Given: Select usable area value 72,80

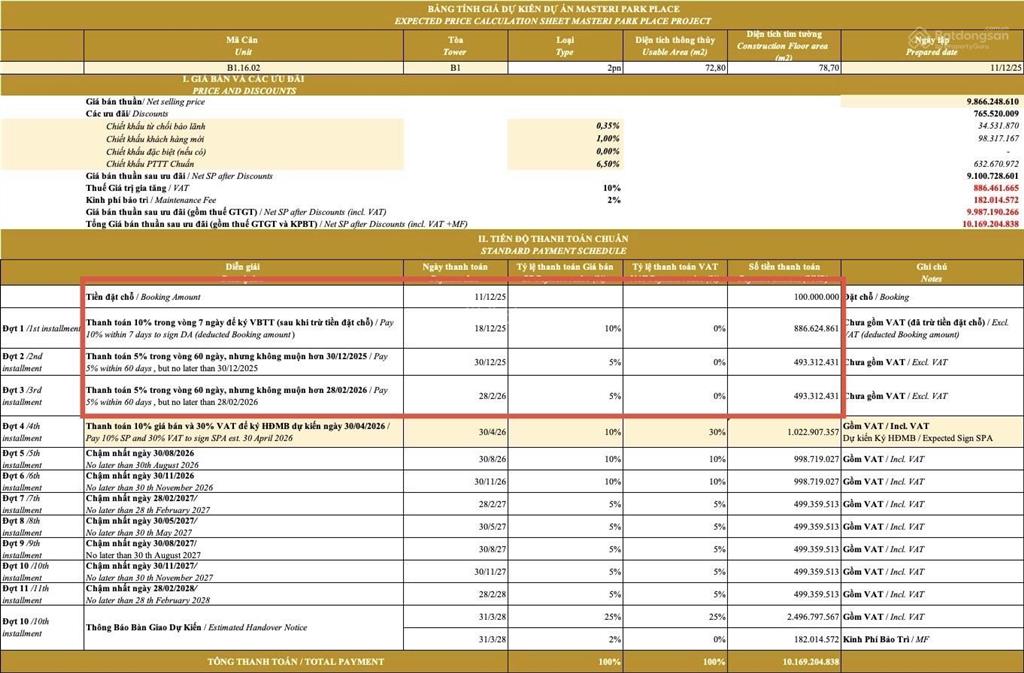Looking at the screenshot, I should click(675, 67).
